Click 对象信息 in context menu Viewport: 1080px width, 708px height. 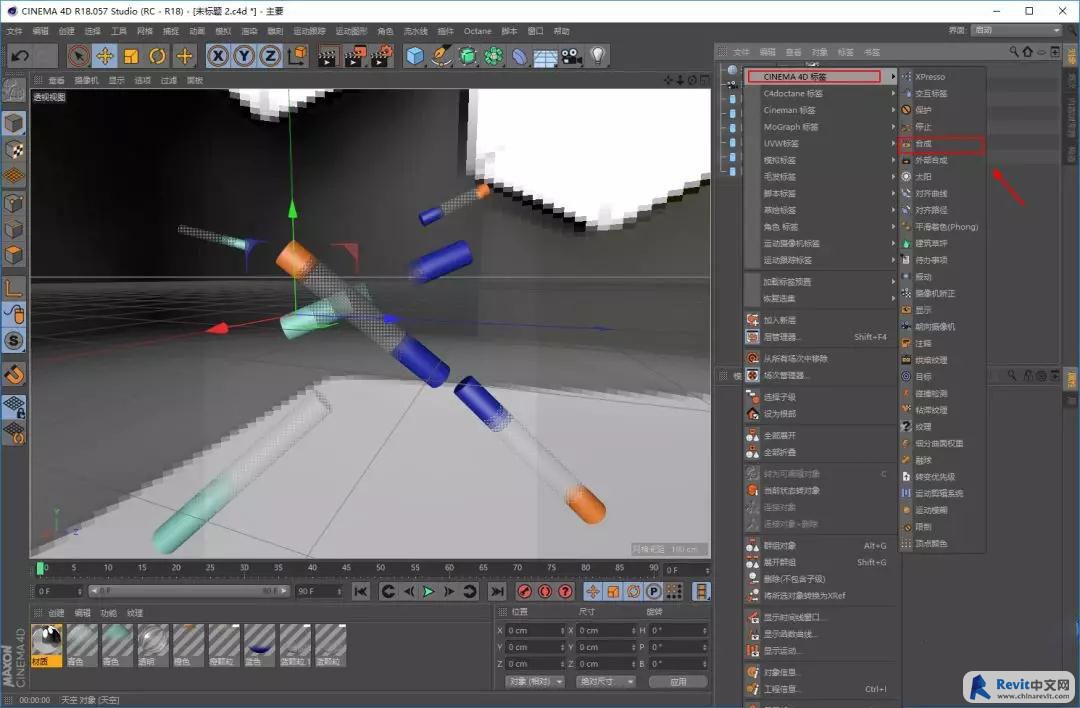pos(820,672)
